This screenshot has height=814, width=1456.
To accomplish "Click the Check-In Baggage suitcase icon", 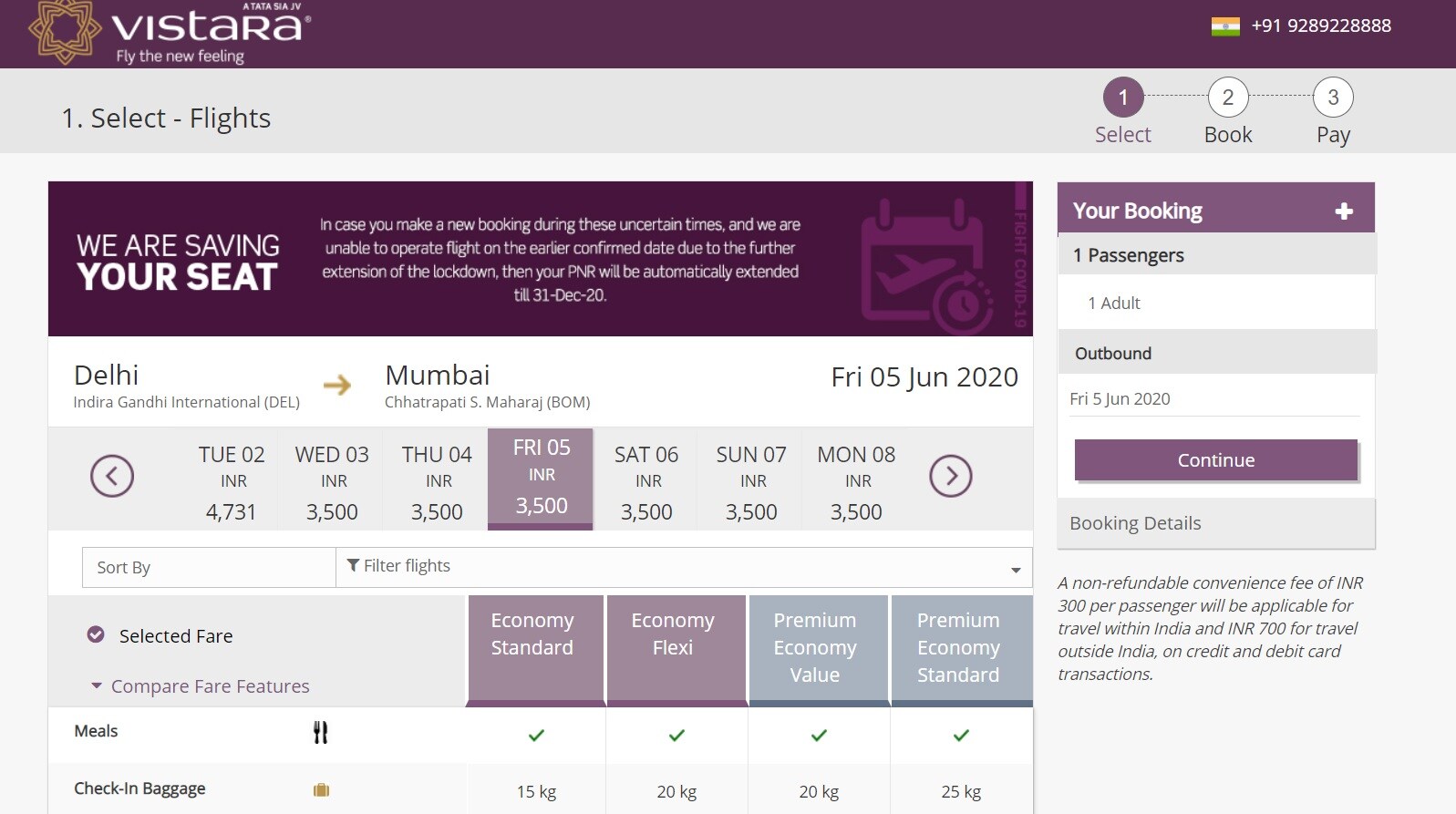I will click(321, 789).
